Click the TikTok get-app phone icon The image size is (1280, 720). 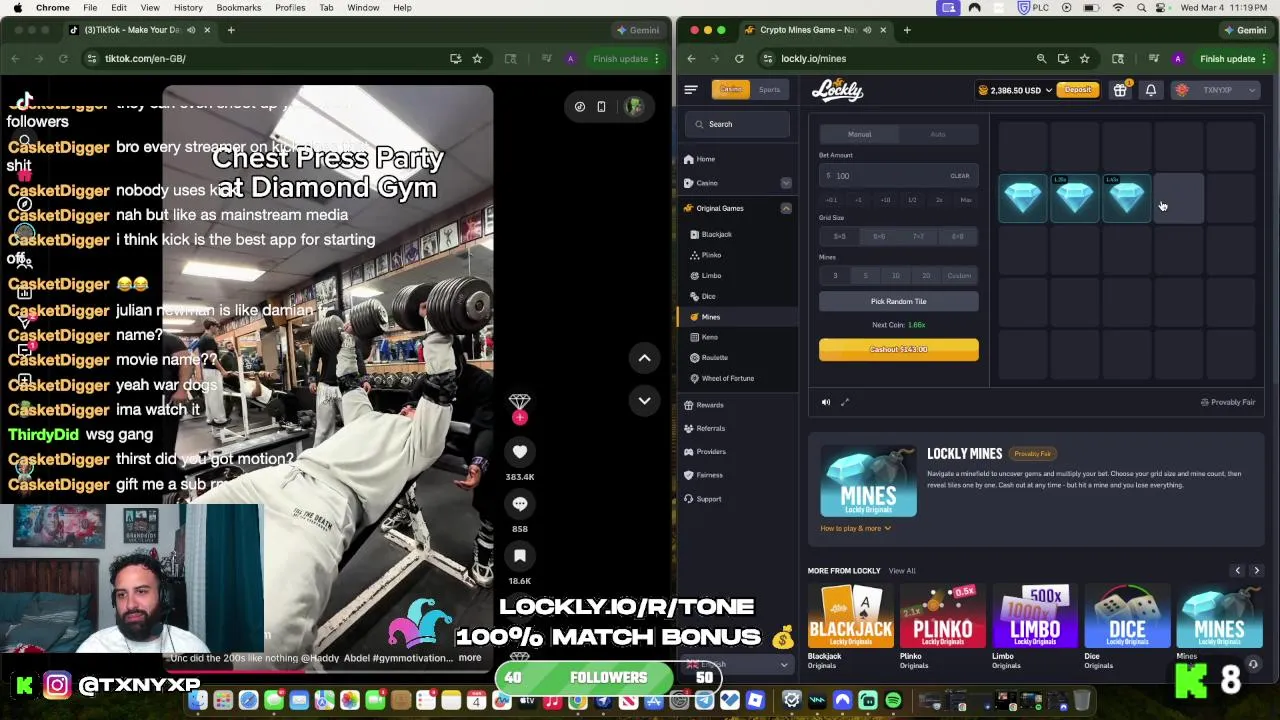click(601, 107)
